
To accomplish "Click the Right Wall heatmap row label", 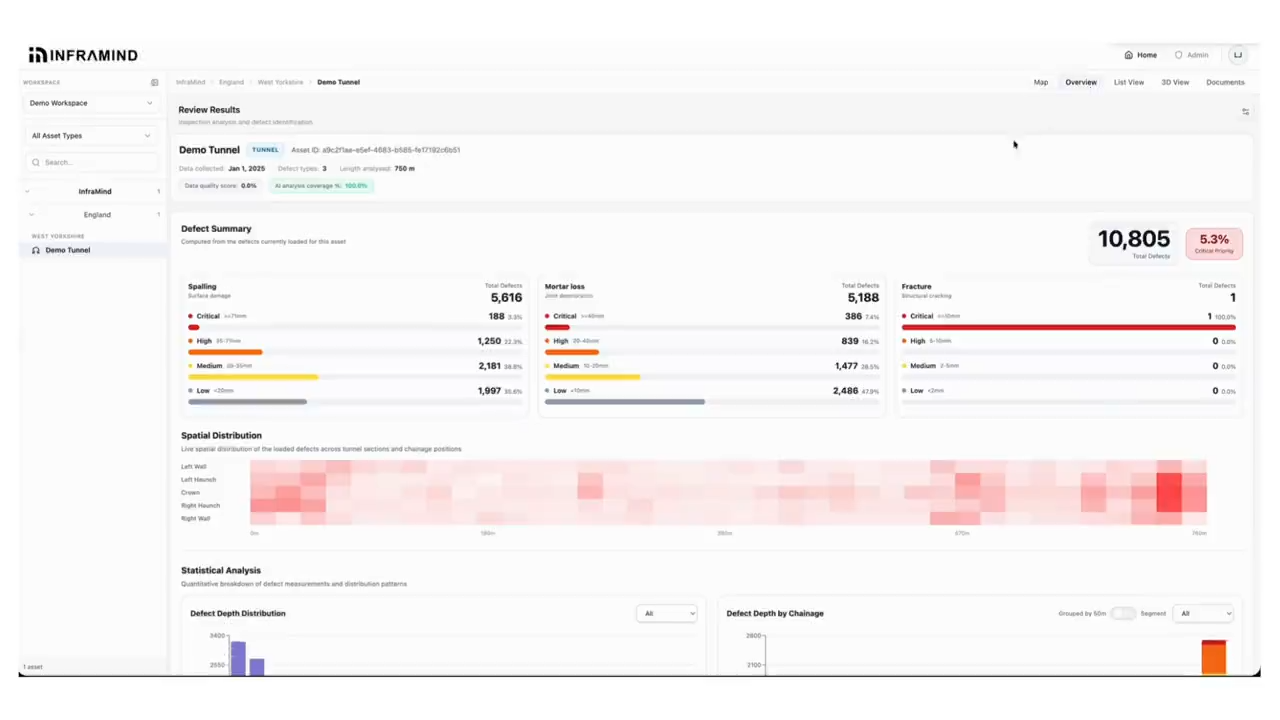I will tap(196, 519).
